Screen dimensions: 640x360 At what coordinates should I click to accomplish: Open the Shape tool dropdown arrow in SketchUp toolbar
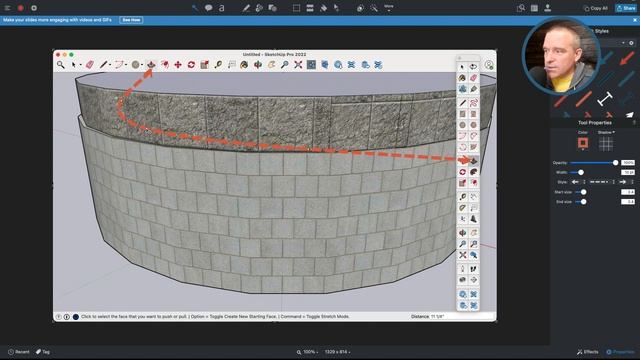[142, 65]
